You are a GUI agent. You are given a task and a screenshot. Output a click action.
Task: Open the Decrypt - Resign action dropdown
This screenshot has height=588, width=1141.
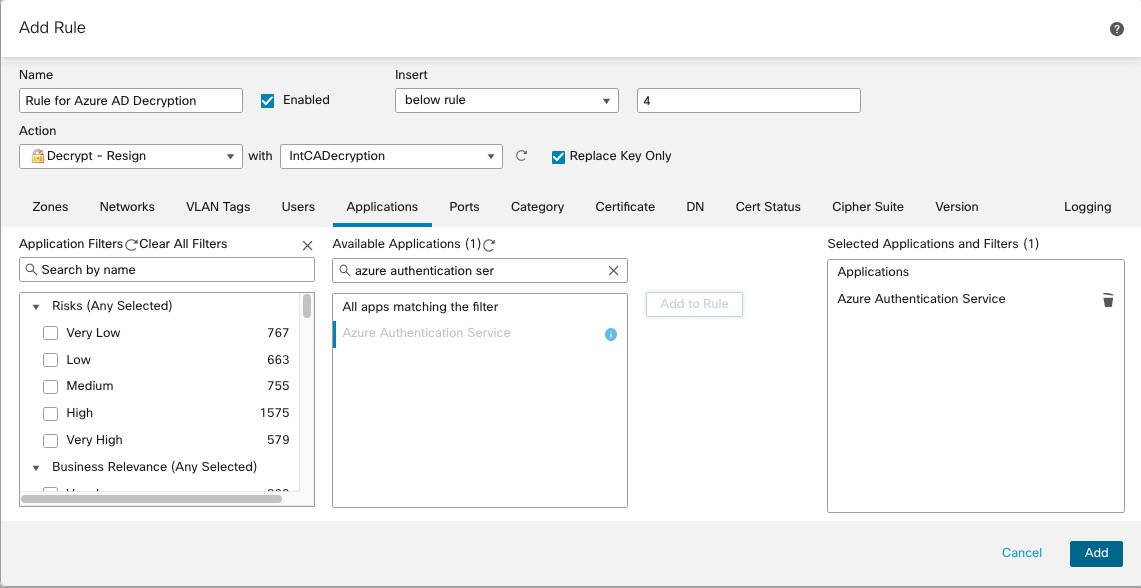pos(130,156)
